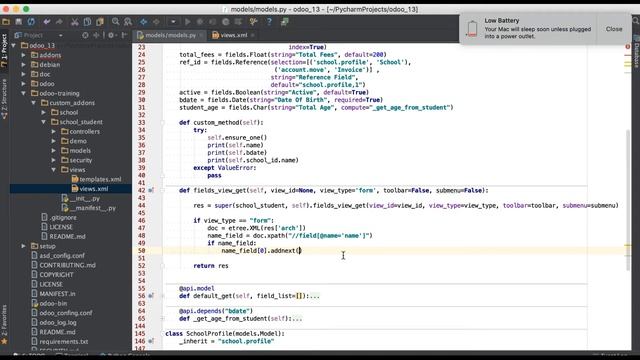Collapse the odoo_13 root folder

click(13, 46)
